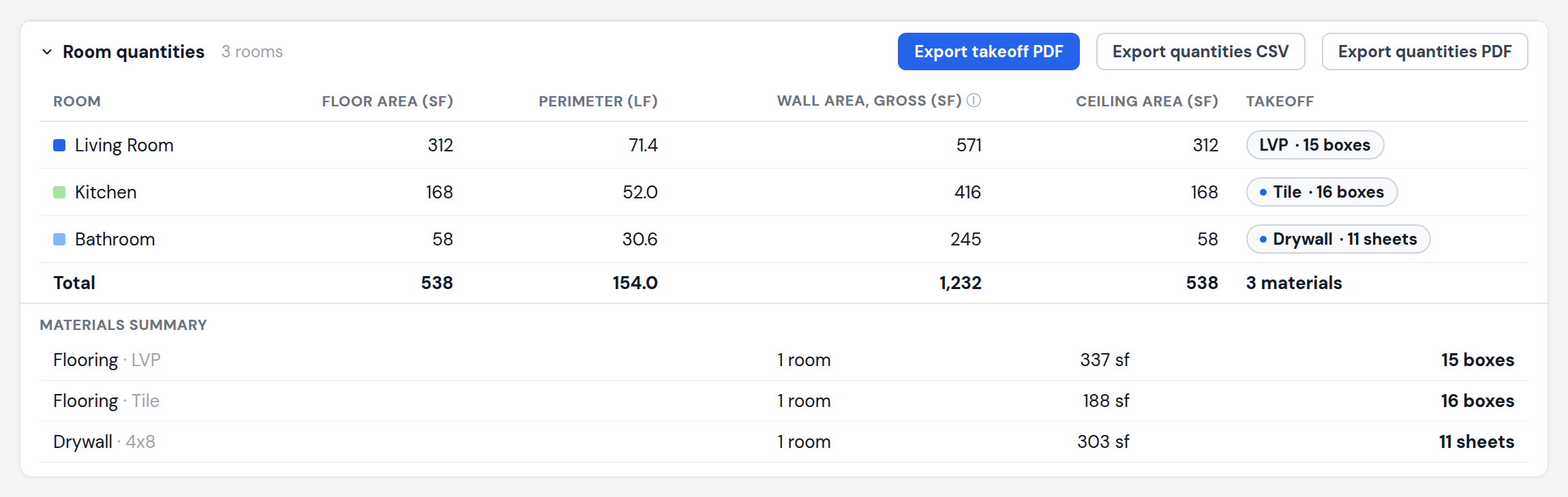
Task: Sort by Perimeter (LF) column header
Action: coord(598,102)
